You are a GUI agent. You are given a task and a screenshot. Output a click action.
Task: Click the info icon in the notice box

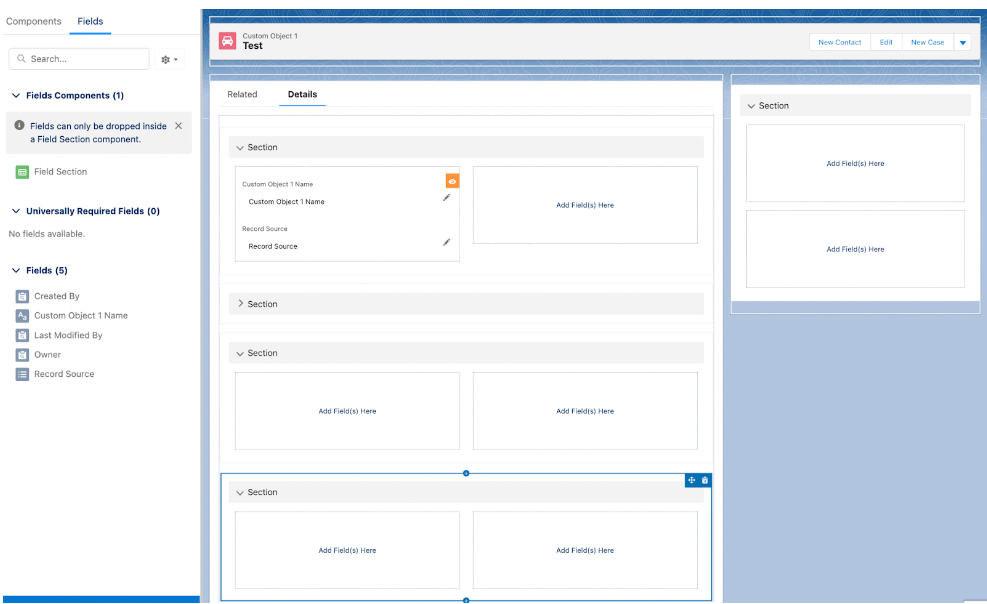(20, 125)
